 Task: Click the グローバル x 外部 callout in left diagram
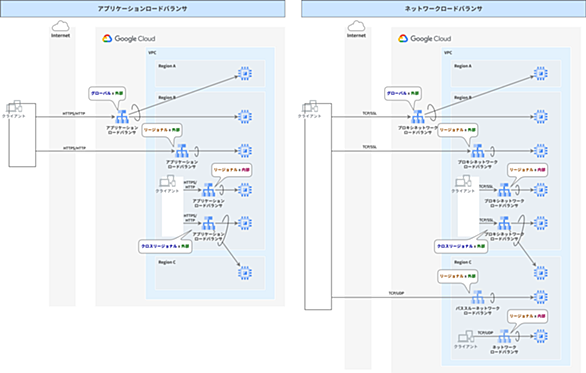coord(107,93)
